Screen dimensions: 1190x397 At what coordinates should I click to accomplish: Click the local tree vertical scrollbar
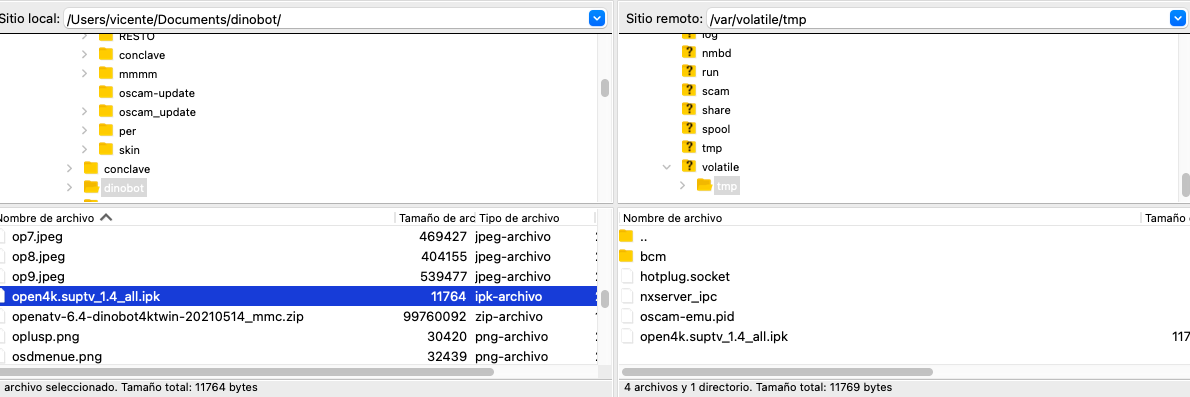(x=605, y=88)
